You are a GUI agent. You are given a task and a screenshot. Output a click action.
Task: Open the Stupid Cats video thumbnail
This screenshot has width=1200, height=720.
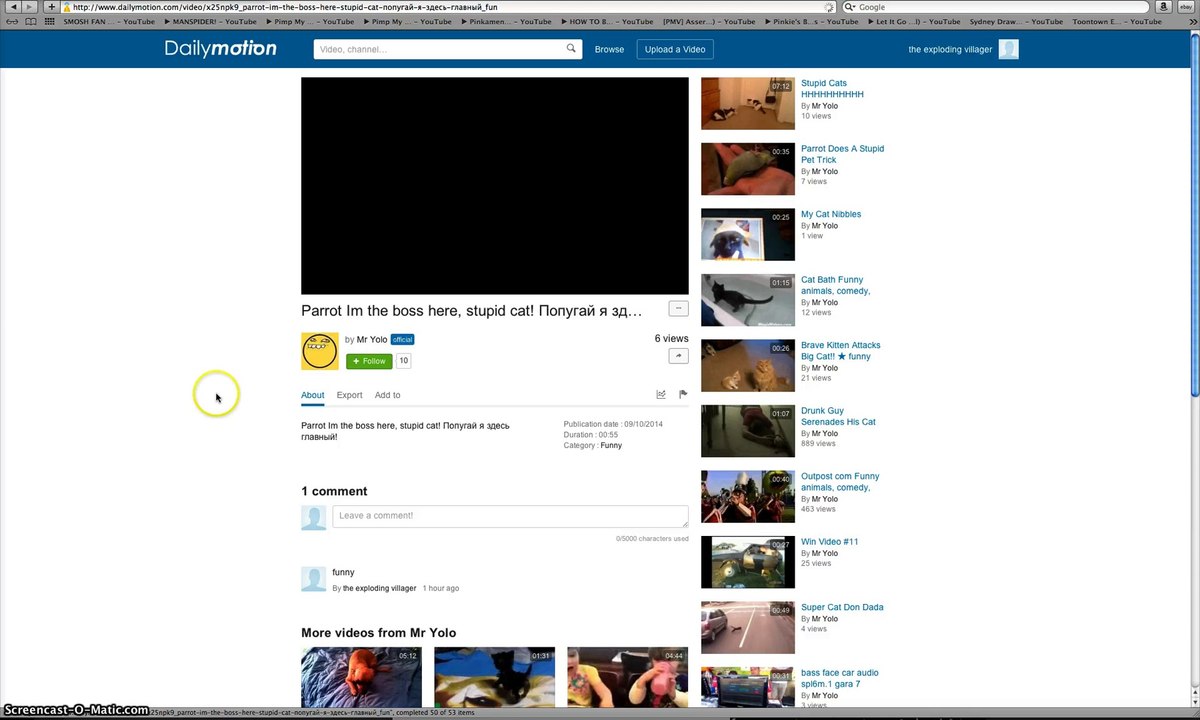[748, 103]
